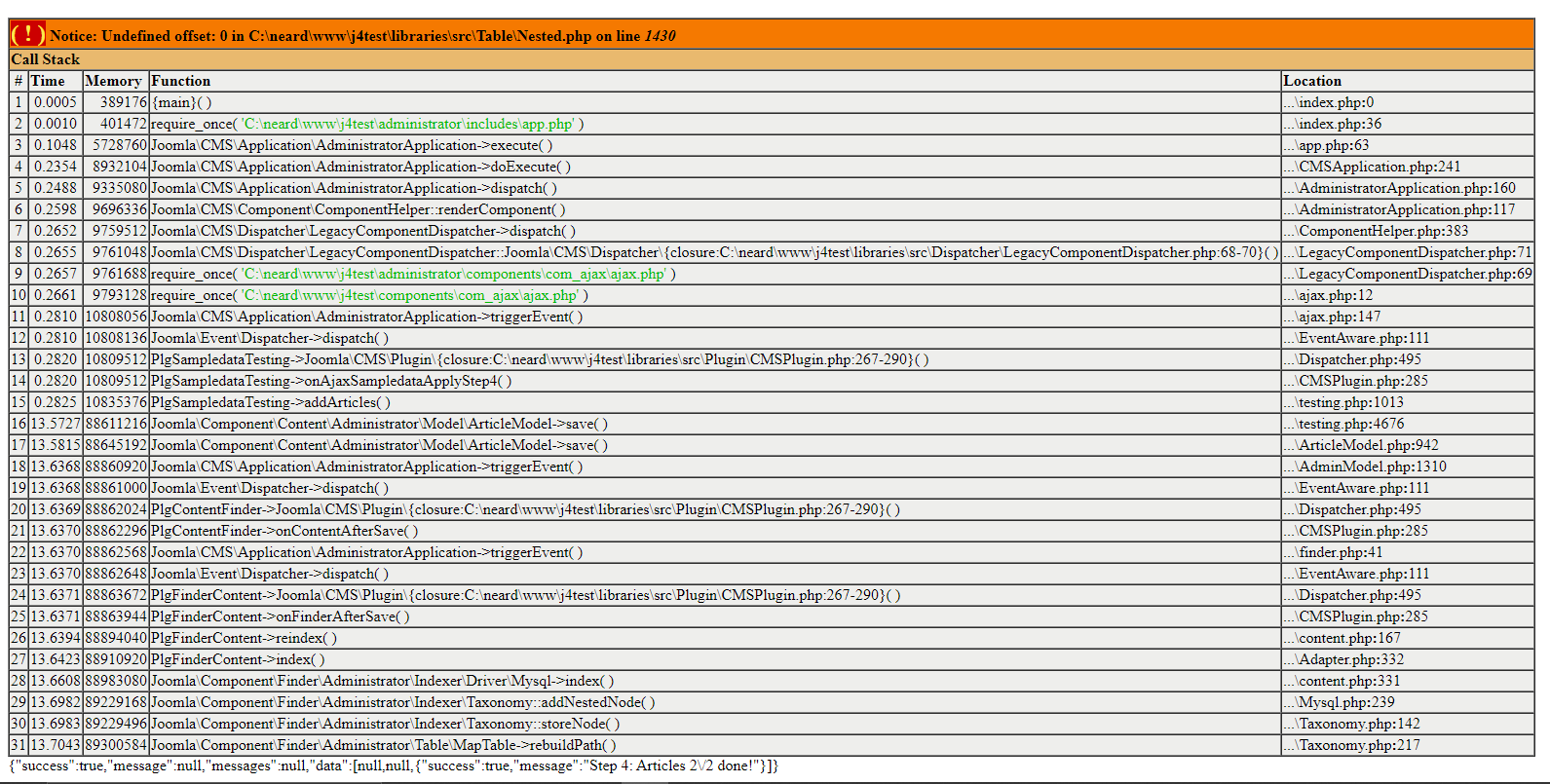Click the location '...\AdminModel.php:1310'
Screen dimensions: 1550x784
tap(1365, 467)
